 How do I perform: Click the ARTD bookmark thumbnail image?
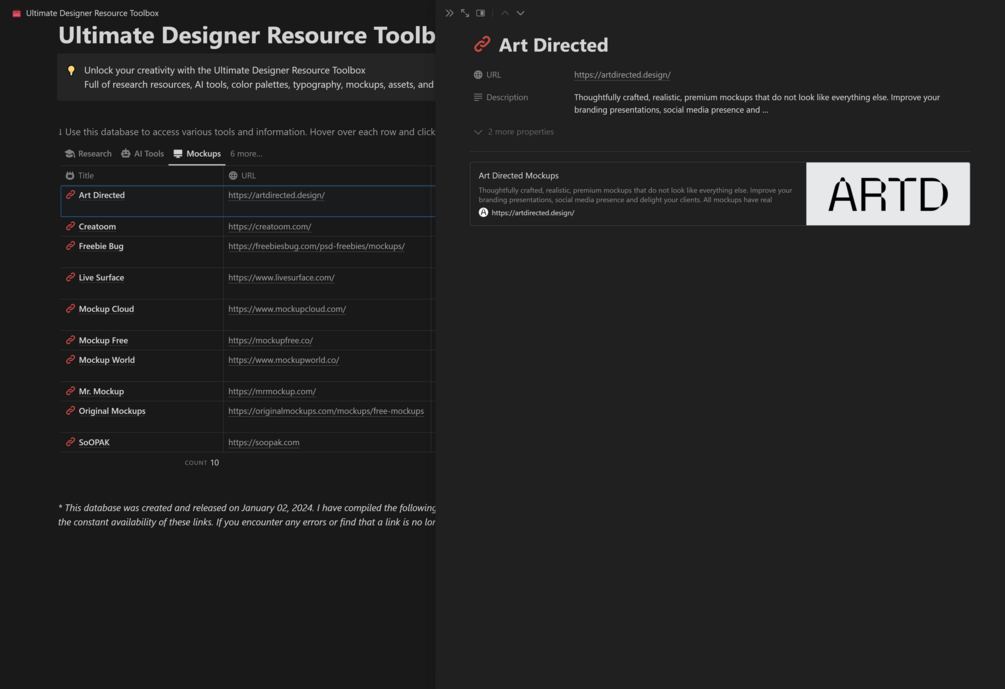[x=888, y=194]
